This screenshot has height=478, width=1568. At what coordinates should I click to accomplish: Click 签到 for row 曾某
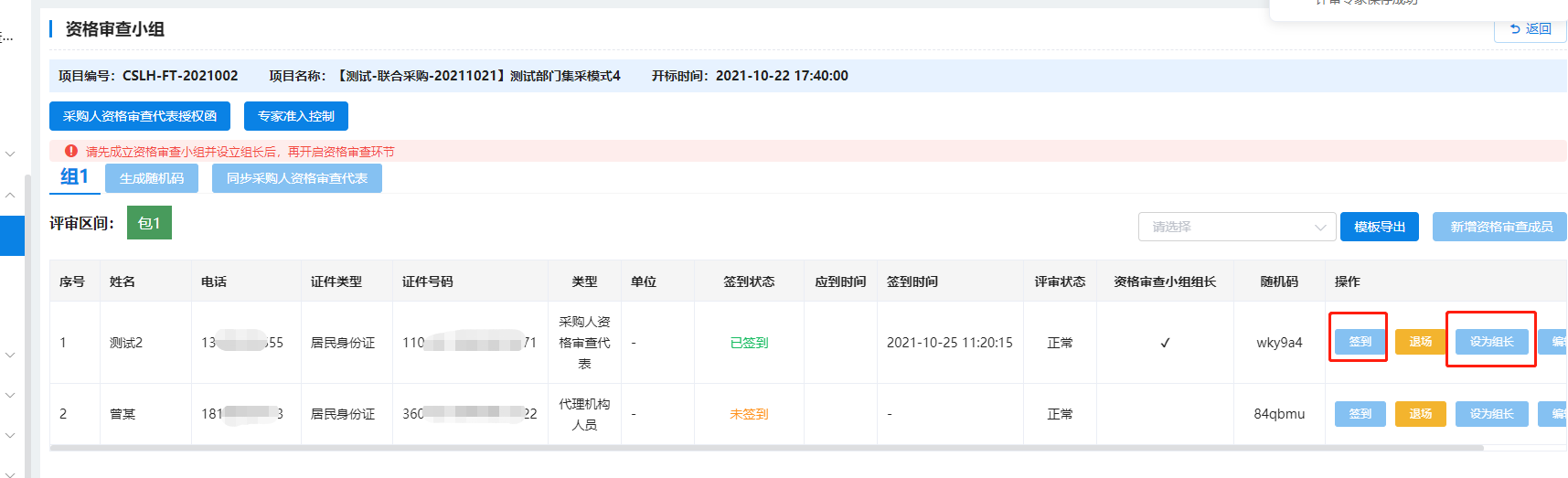[1360, 414]
